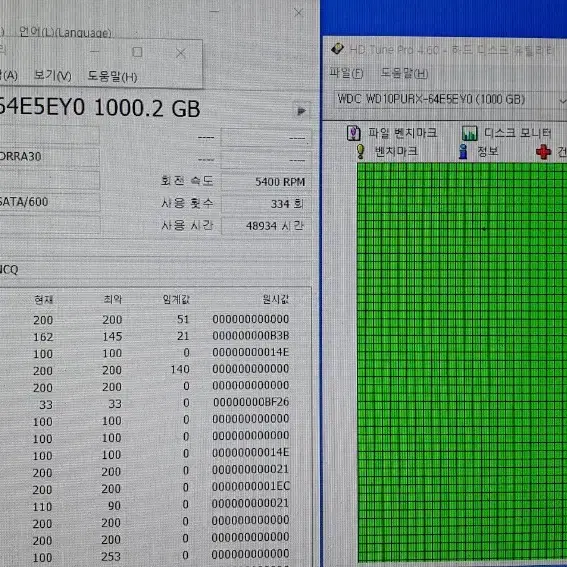
Task: Select current value 110
Action: pyautogui.click(x=42, y=507)
